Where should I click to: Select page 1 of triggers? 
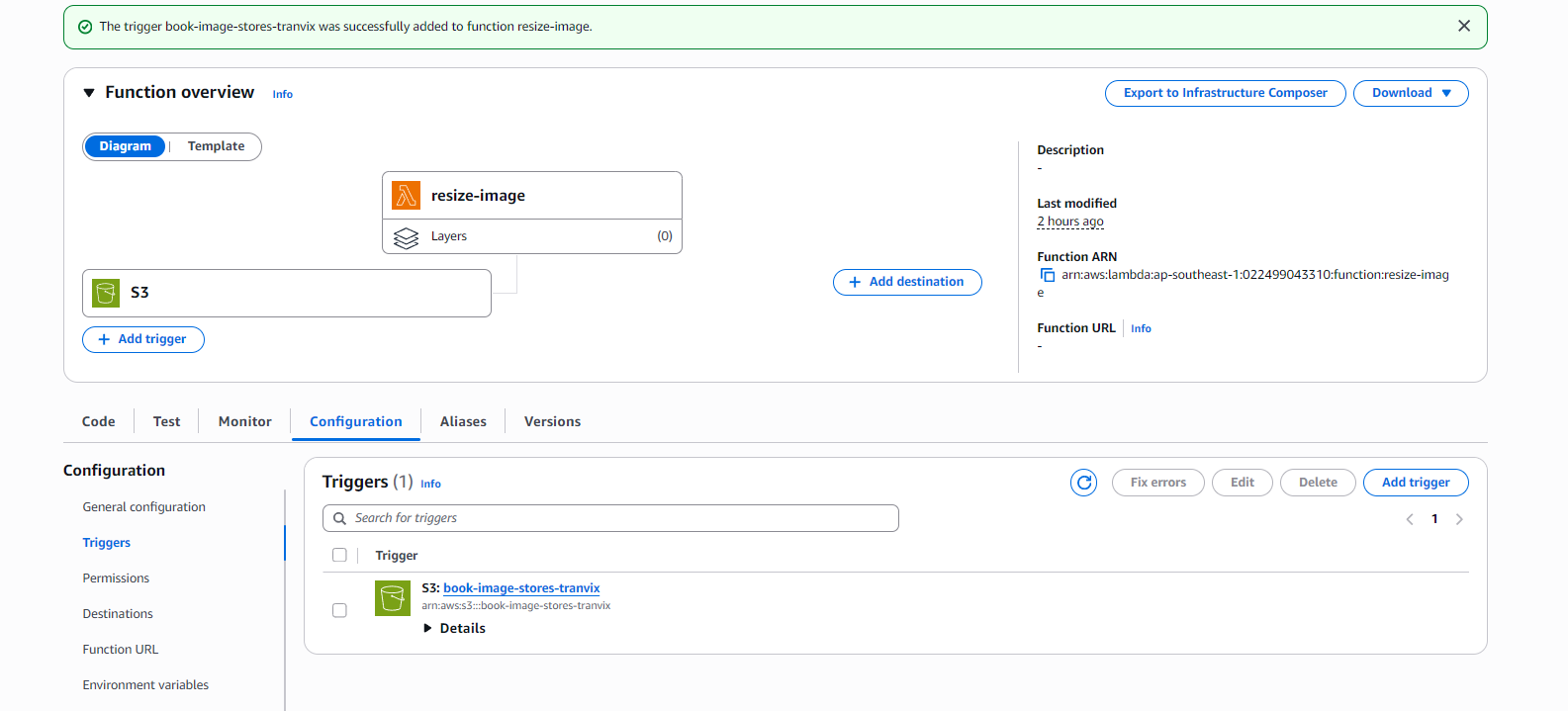1434,519
